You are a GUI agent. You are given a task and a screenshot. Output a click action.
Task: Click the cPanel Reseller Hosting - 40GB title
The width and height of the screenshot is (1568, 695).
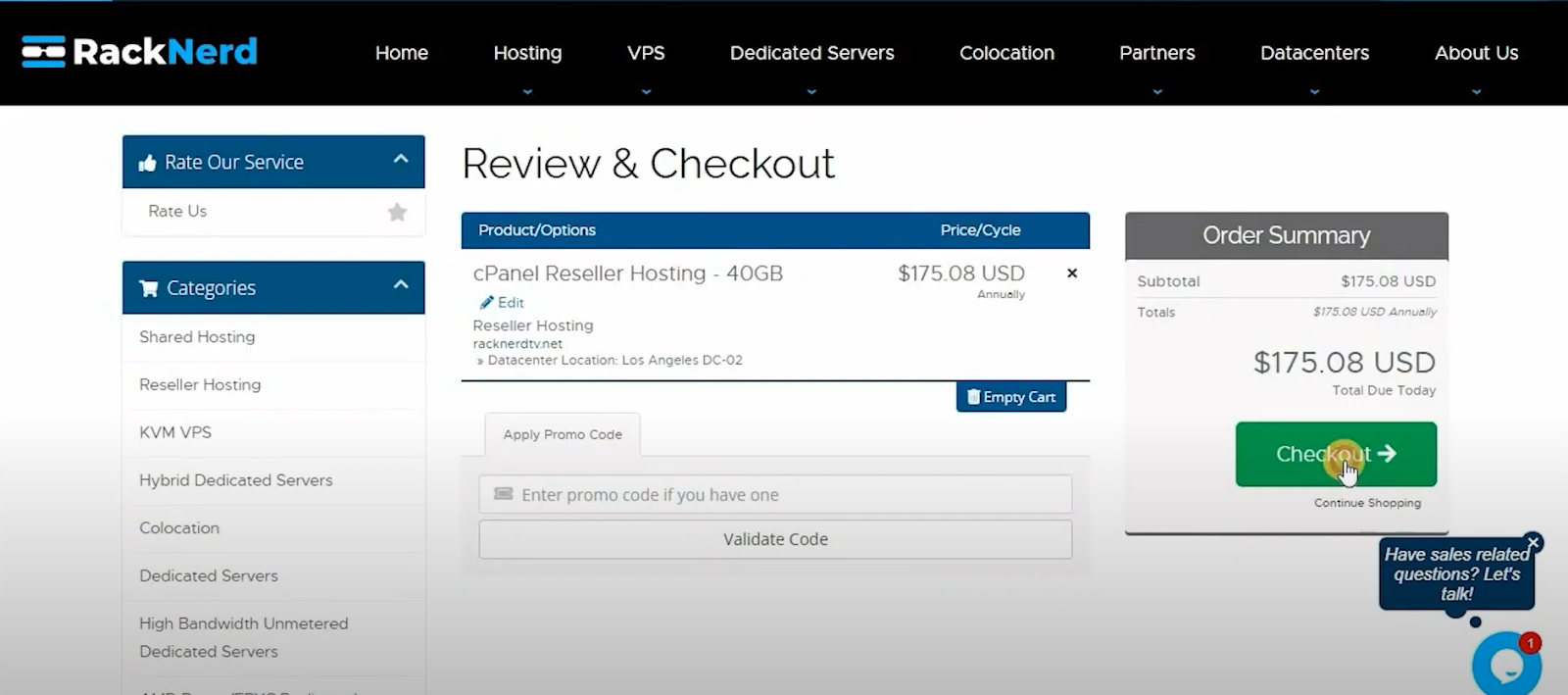click(628, 273)
